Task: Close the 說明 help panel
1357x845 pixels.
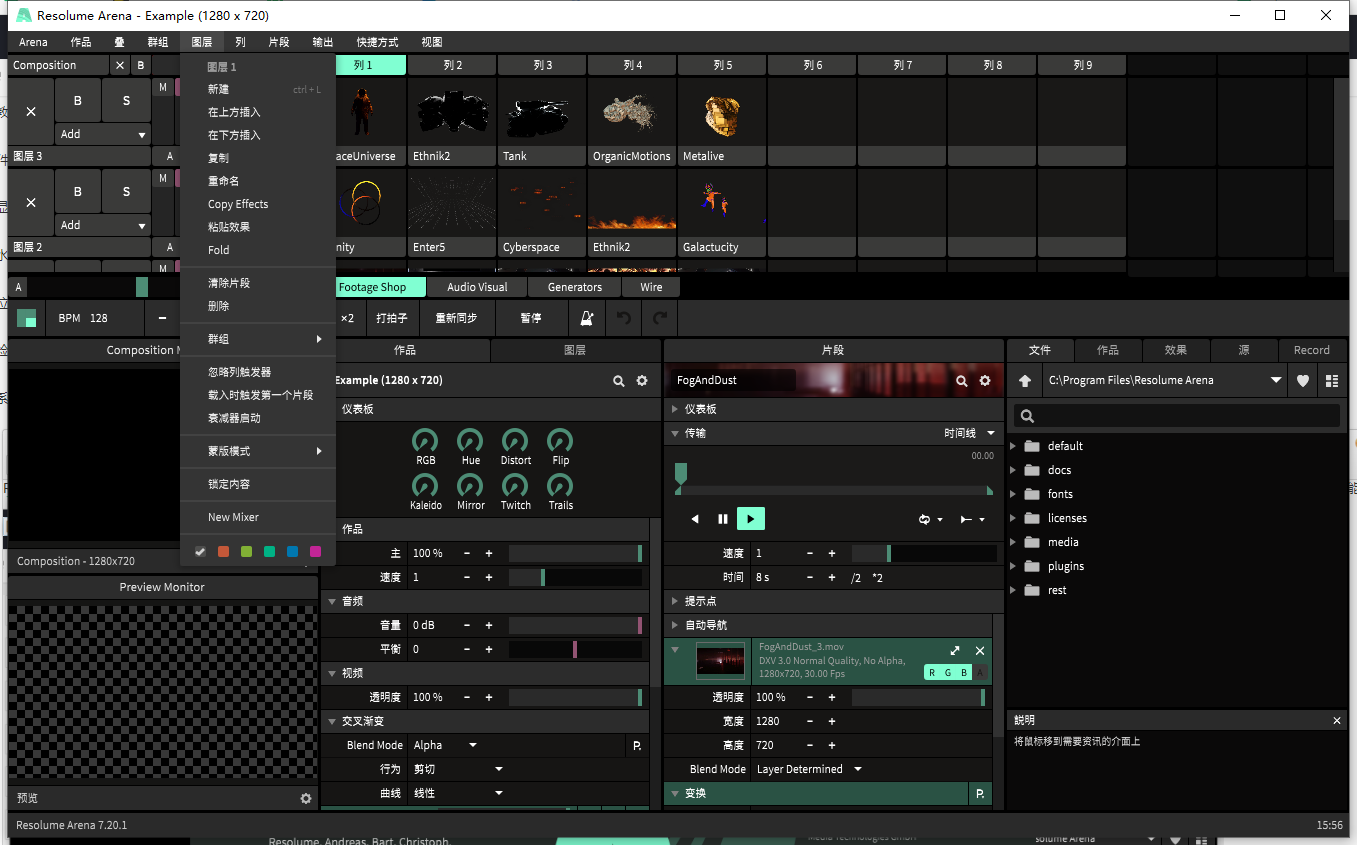Action: [x=1337, y=720]
